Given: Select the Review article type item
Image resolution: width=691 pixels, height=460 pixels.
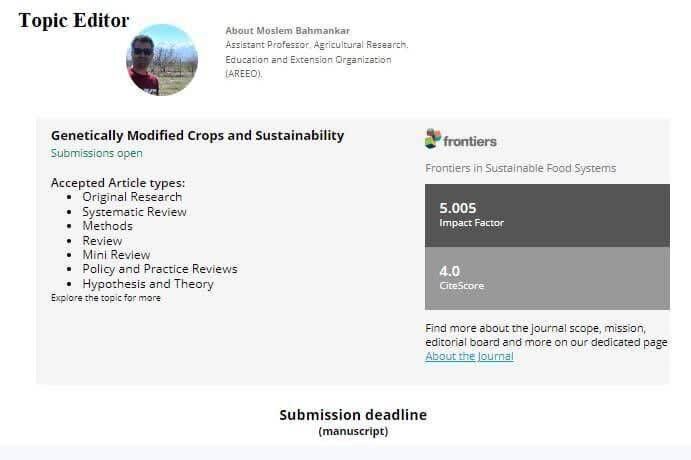Looking at the screenshot, I should click(x=102, y=241).
